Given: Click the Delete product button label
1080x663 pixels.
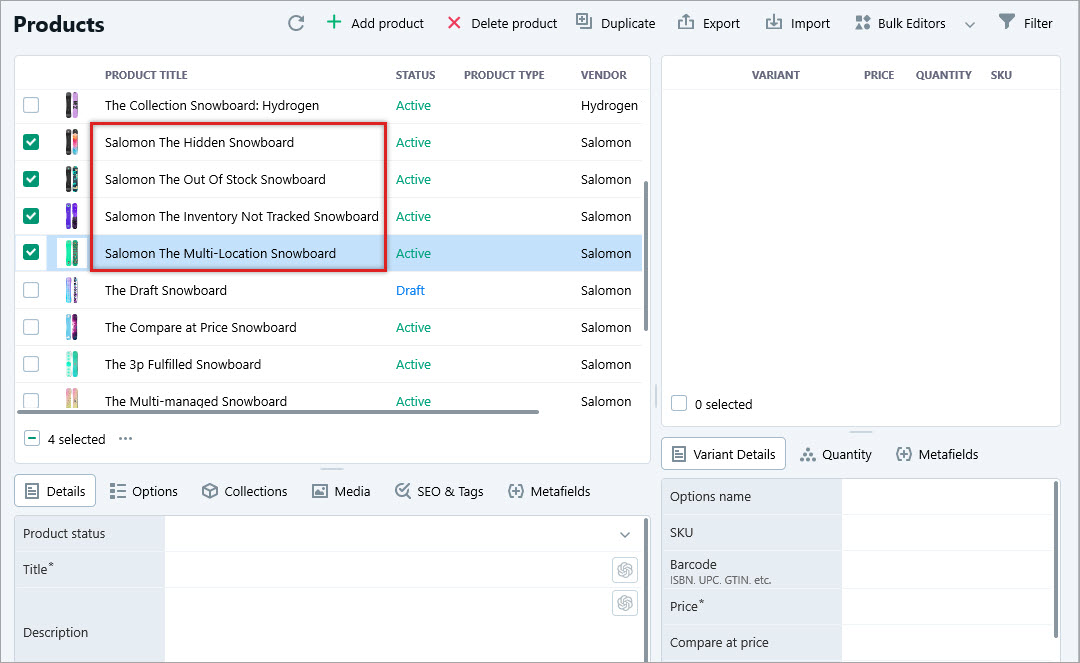Looking at the screenshot, I should click(514, 23).
